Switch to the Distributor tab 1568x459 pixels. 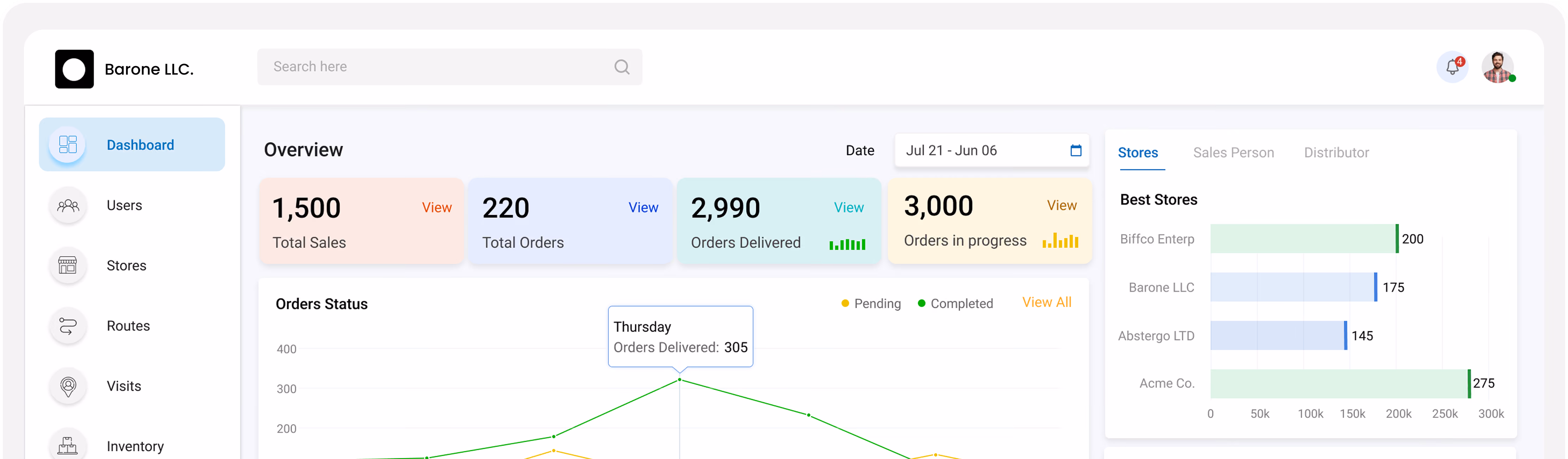click(1336, 153)
